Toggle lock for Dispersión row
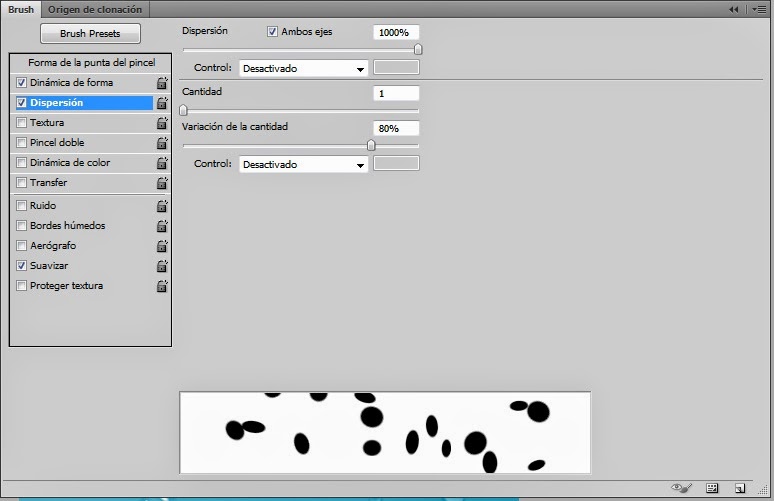 [x=162, y=103]
